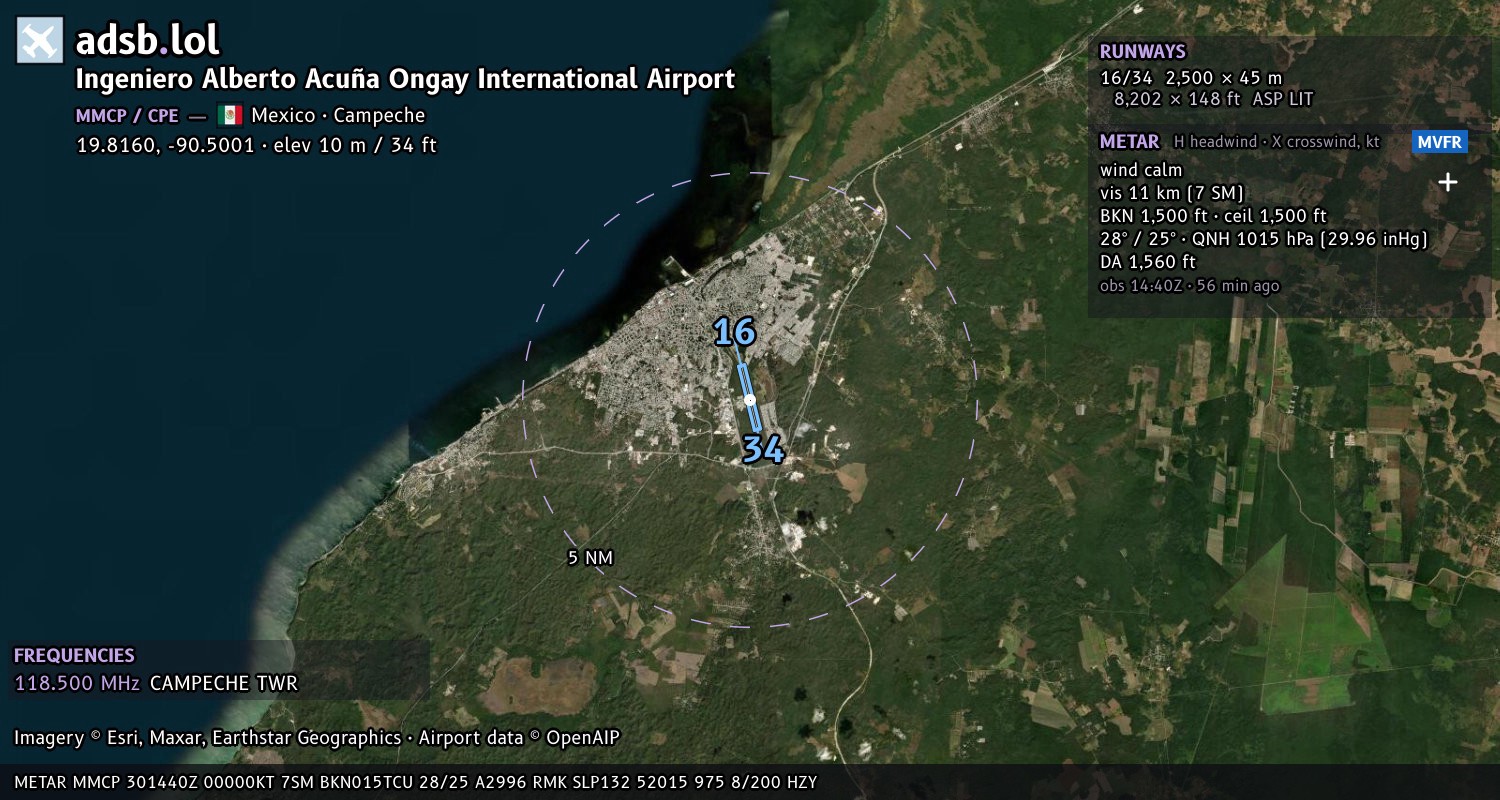This screenshot has height=800, width=1500.
Task: Click the BKN 1,500 ft ceiling line
Action: [1213, 216]
